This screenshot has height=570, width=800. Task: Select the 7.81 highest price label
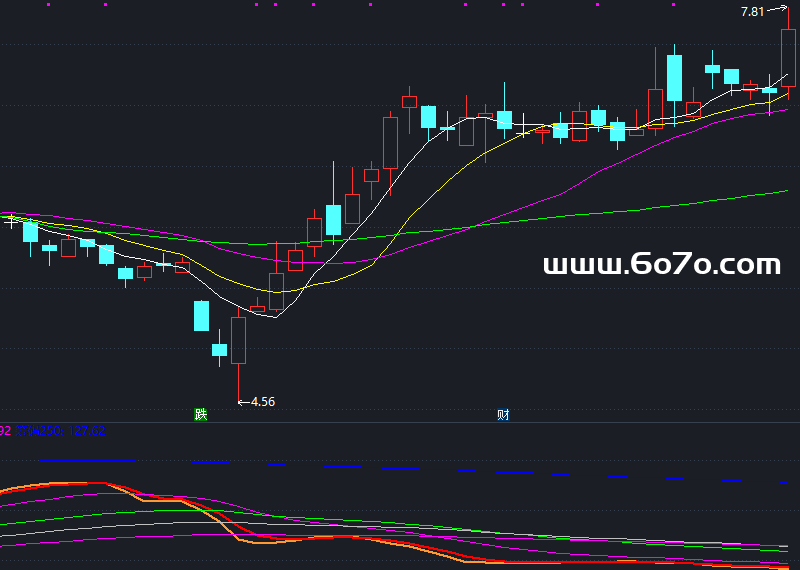point(752,12)
